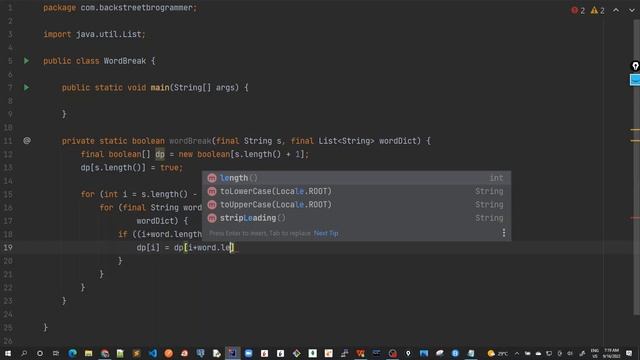
Task: Choose toLowerCase(Locale.ROOT) from the completion list
Action: tap(356, 191)
